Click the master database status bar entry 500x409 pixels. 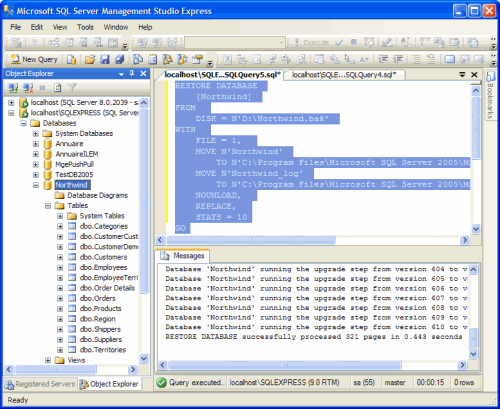tap(395, 383)
